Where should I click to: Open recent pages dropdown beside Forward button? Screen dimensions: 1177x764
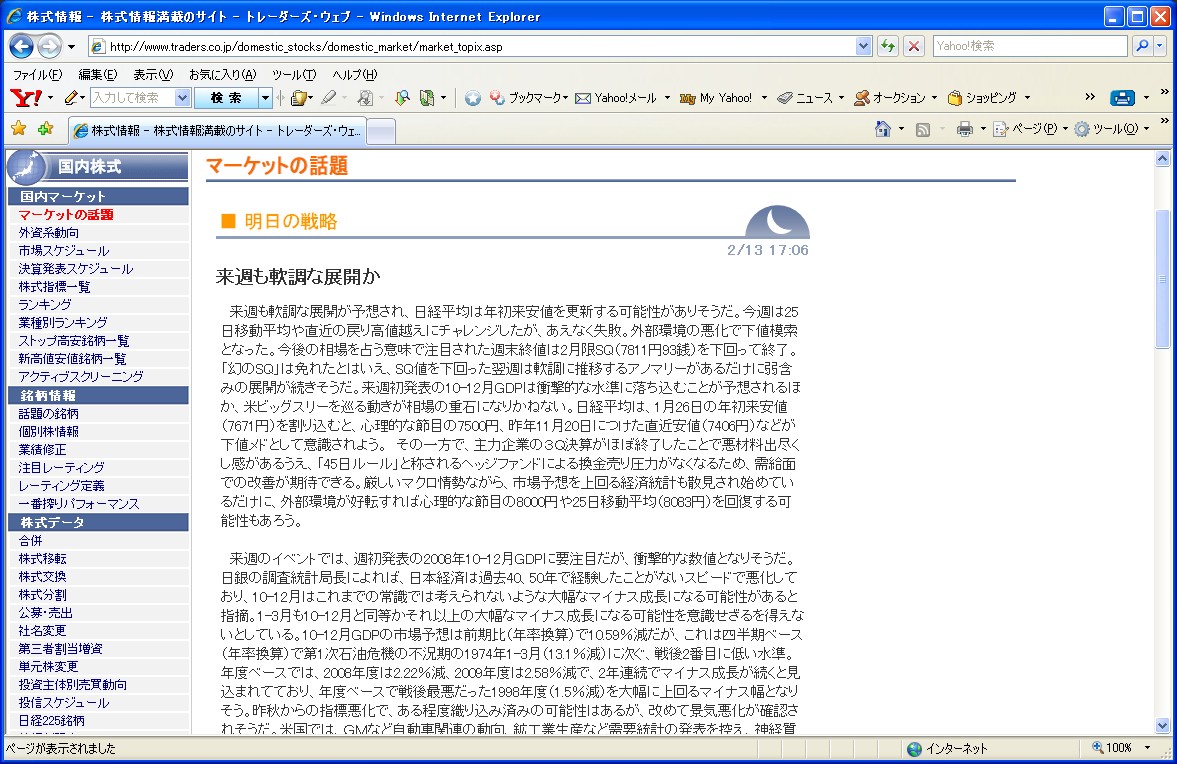point(71,47)
